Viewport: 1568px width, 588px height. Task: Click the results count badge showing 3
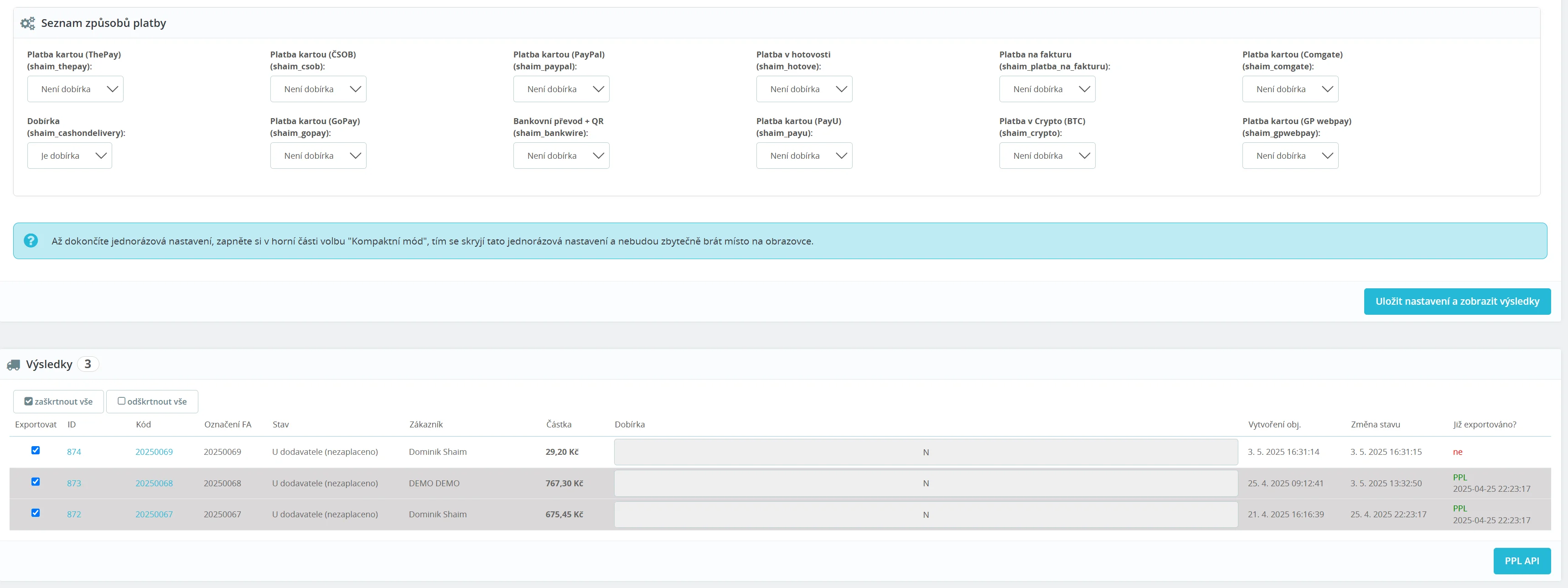pyautogui.click(x=88, y=364)
